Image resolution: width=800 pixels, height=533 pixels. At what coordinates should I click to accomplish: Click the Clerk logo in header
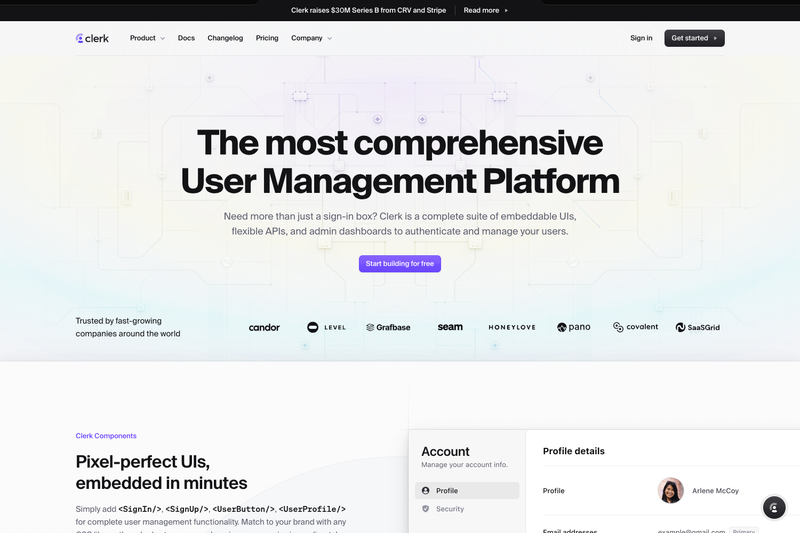92,38
